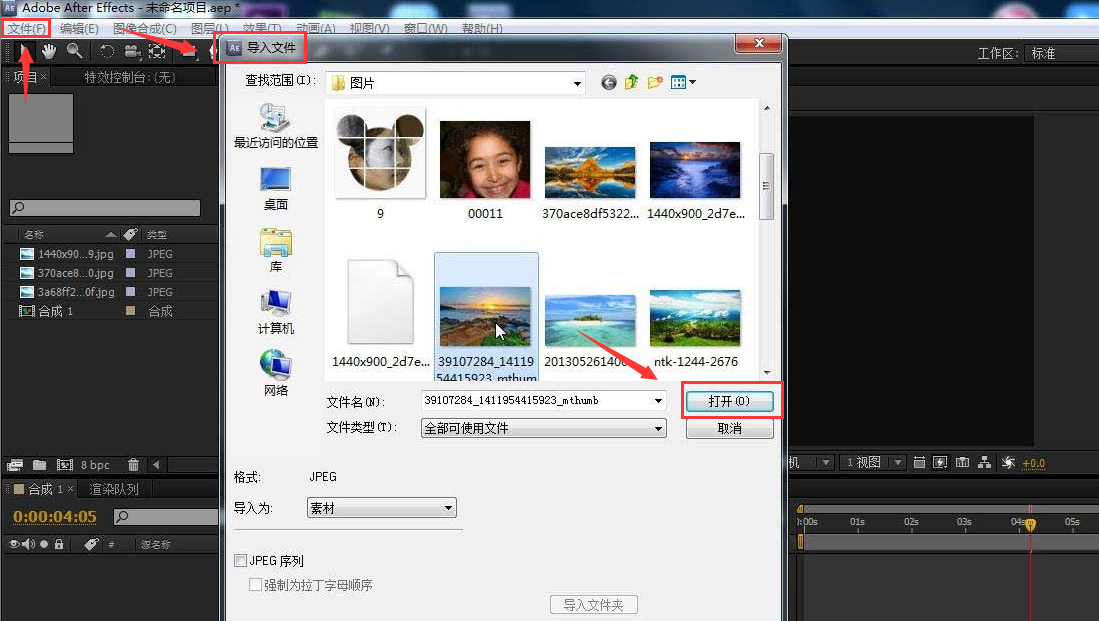Open the view menu icon
Screen dimensions: 1099x621
(683, 82)
